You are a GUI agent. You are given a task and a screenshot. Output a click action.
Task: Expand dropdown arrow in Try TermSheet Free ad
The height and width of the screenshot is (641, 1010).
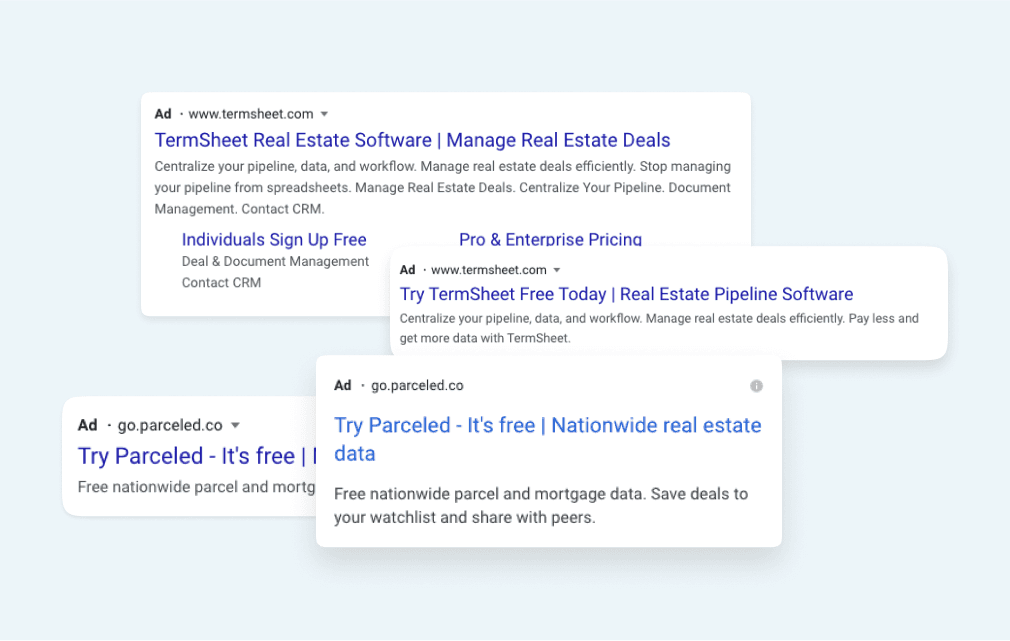pos(557,270)
